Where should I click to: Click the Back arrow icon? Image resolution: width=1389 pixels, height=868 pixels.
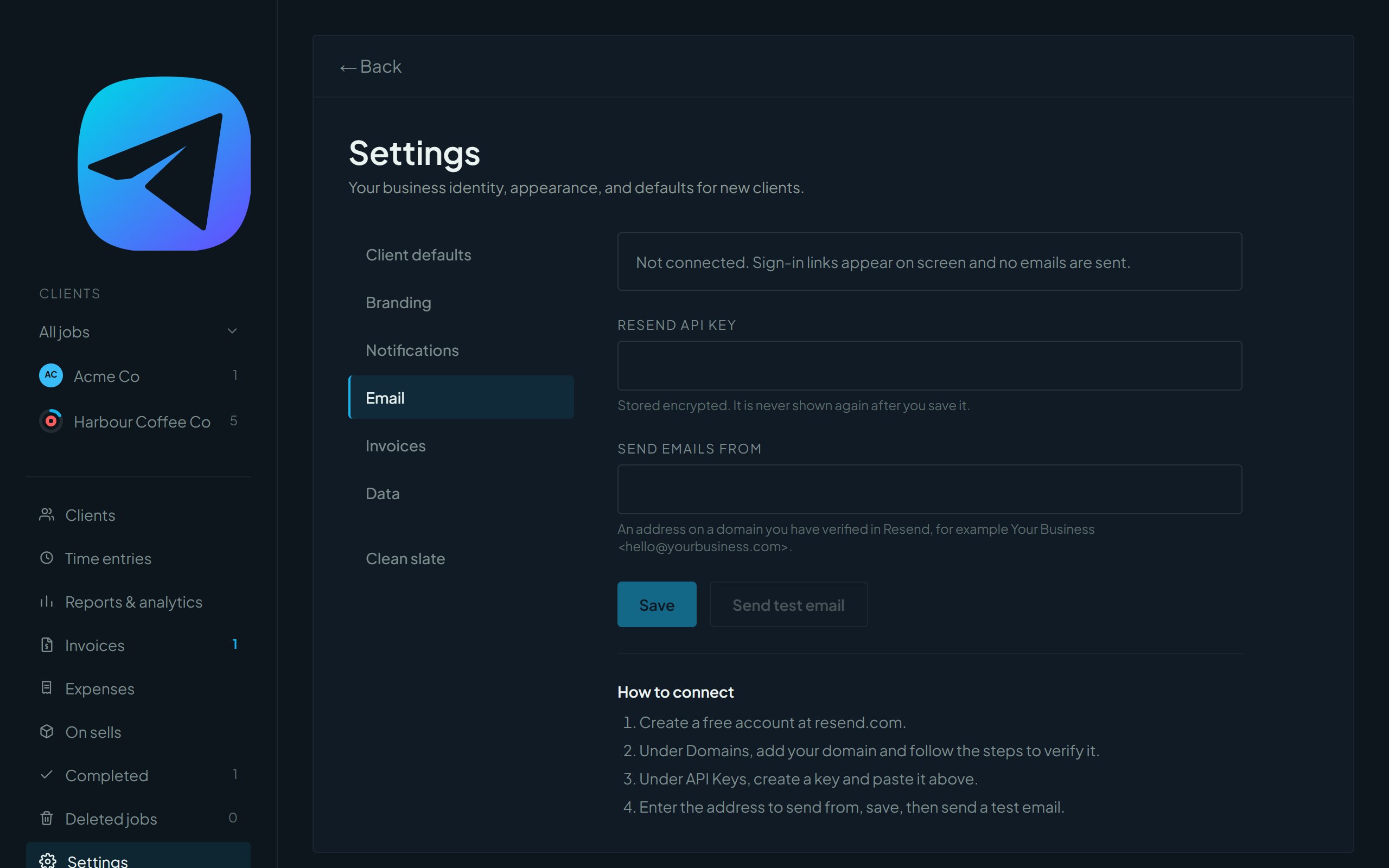tap(348, 68)
